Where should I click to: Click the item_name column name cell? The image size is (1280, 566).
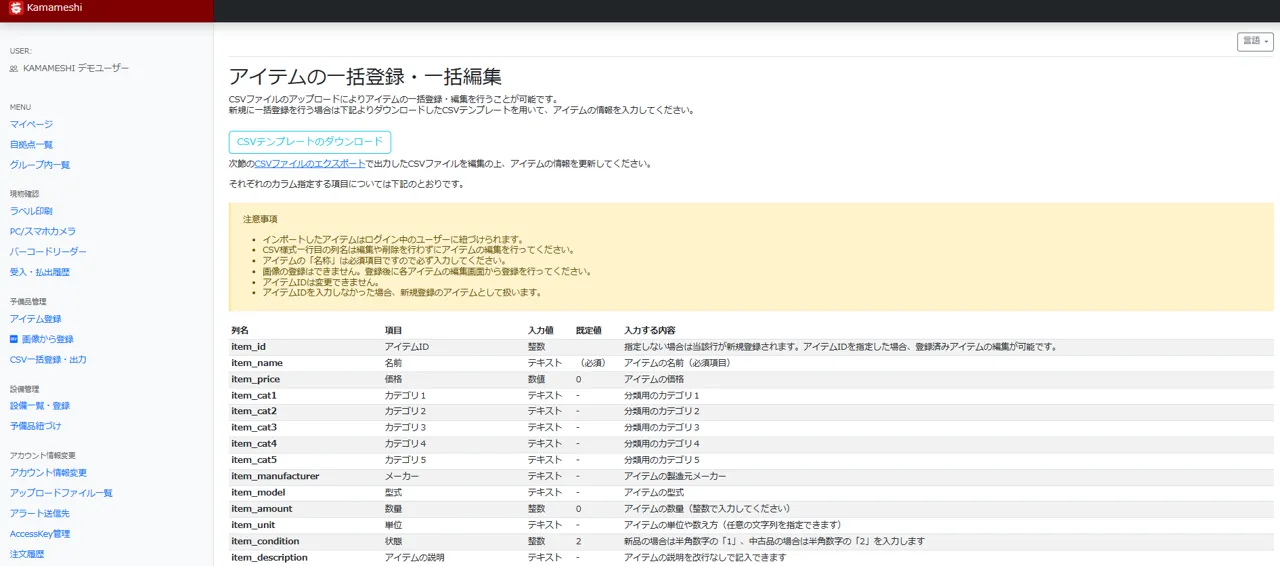[257, 363]
